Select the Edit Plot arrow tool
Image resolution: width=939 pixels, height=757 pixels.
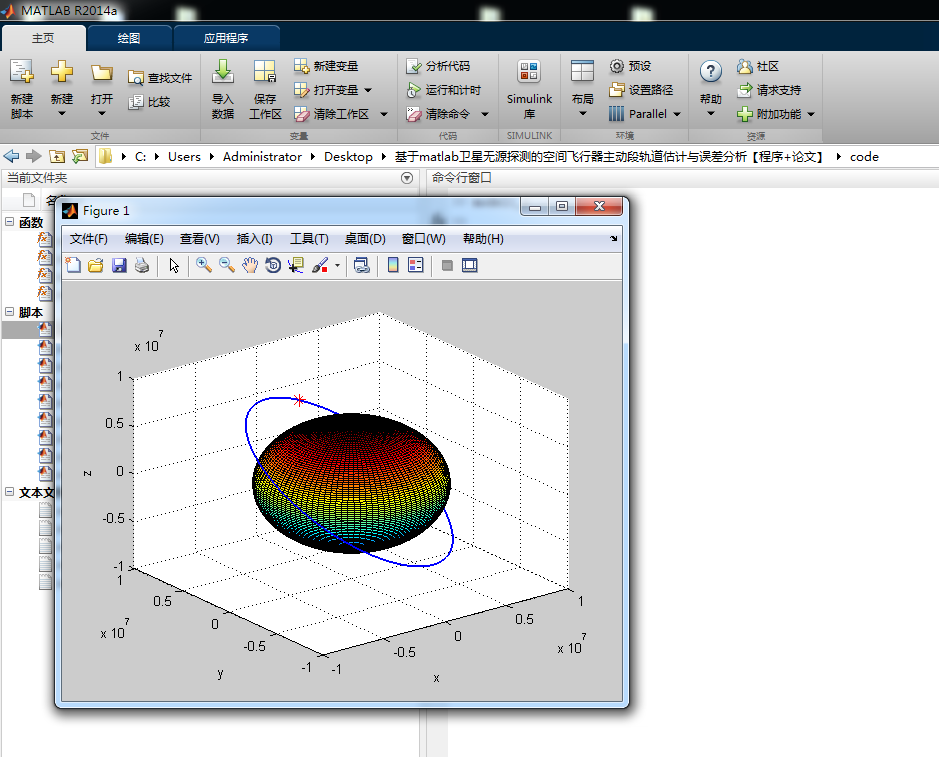(174, 265)
